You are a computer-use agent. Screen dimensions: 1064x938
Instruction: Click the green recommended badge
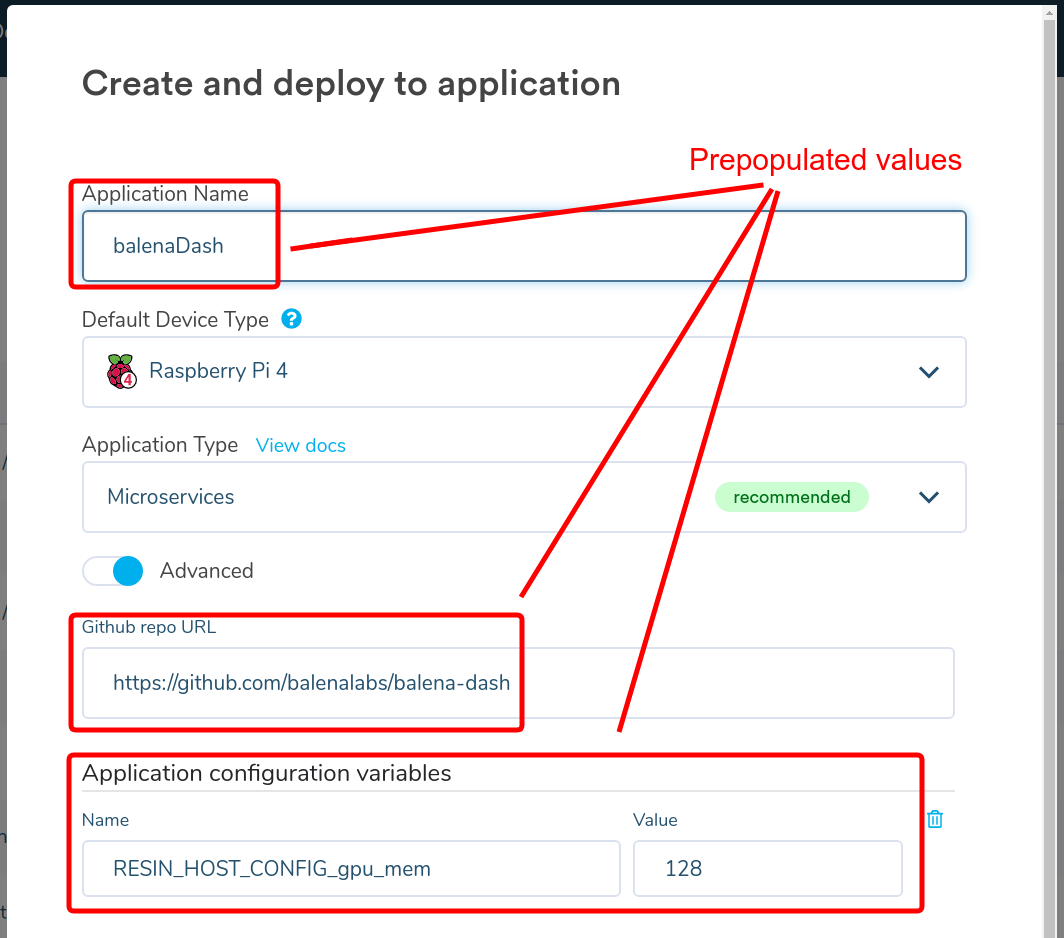791,497
